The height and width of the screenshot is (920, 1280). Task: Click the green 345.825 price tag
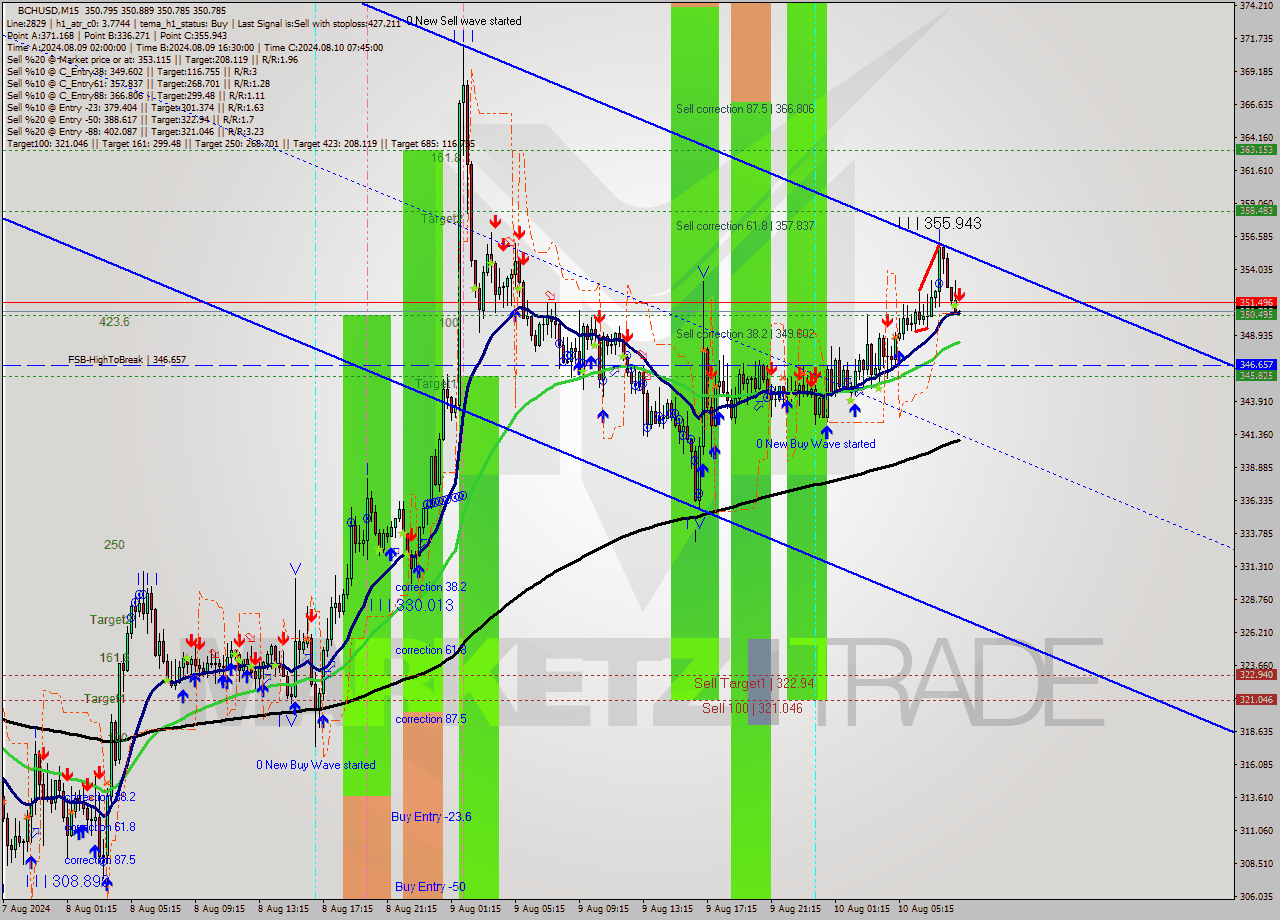click(1256, 375)
